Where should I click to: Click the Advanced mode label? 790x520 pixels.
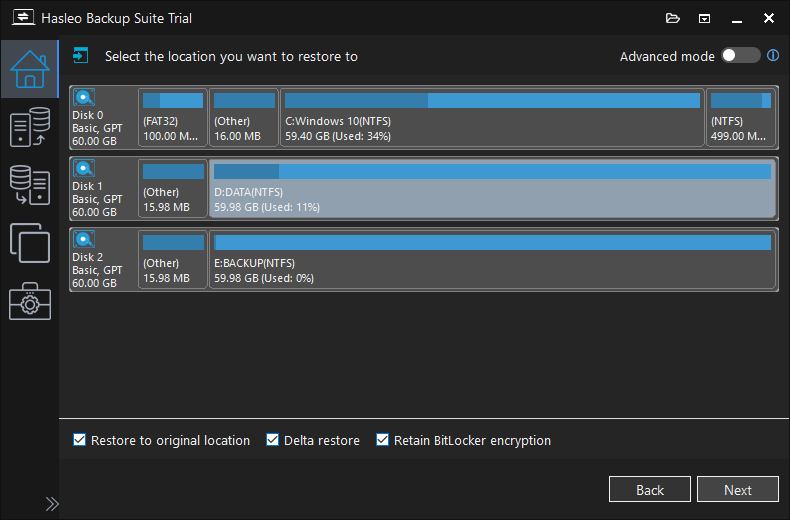coord(667,56)
